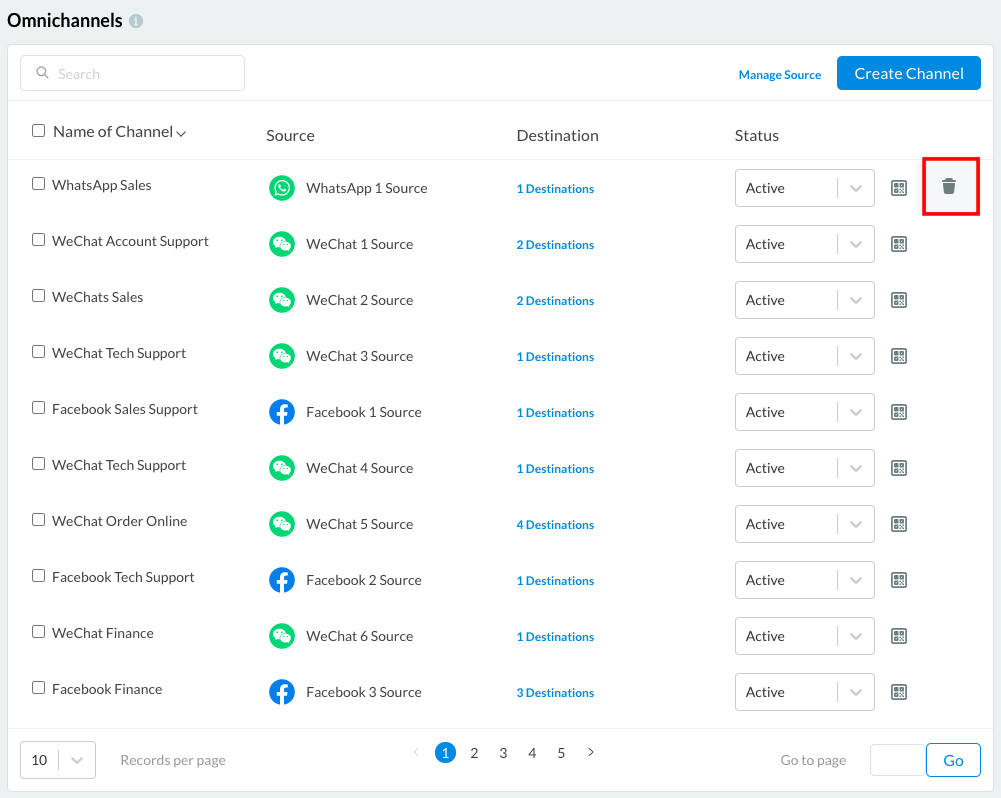Go to page 3 in pagination
This screenshot has height=798, width=1001.
[x=503, y=753]
